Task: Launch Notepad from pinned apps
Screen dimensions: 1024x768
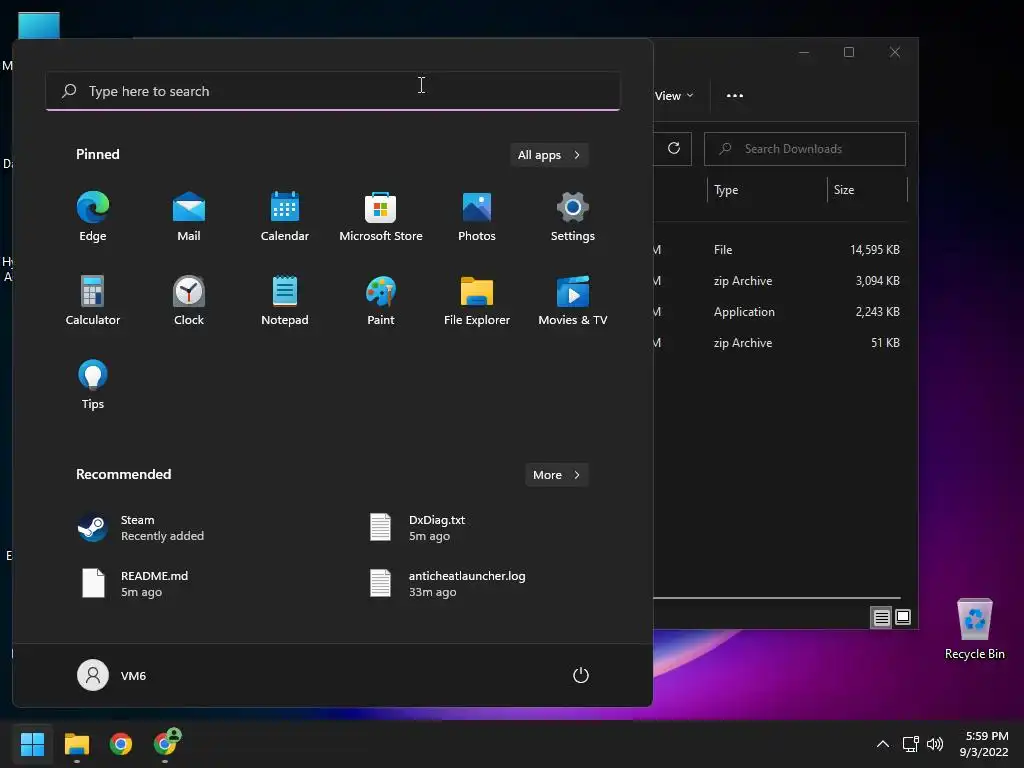Action: pyautogui.click(x=285, y=301)
